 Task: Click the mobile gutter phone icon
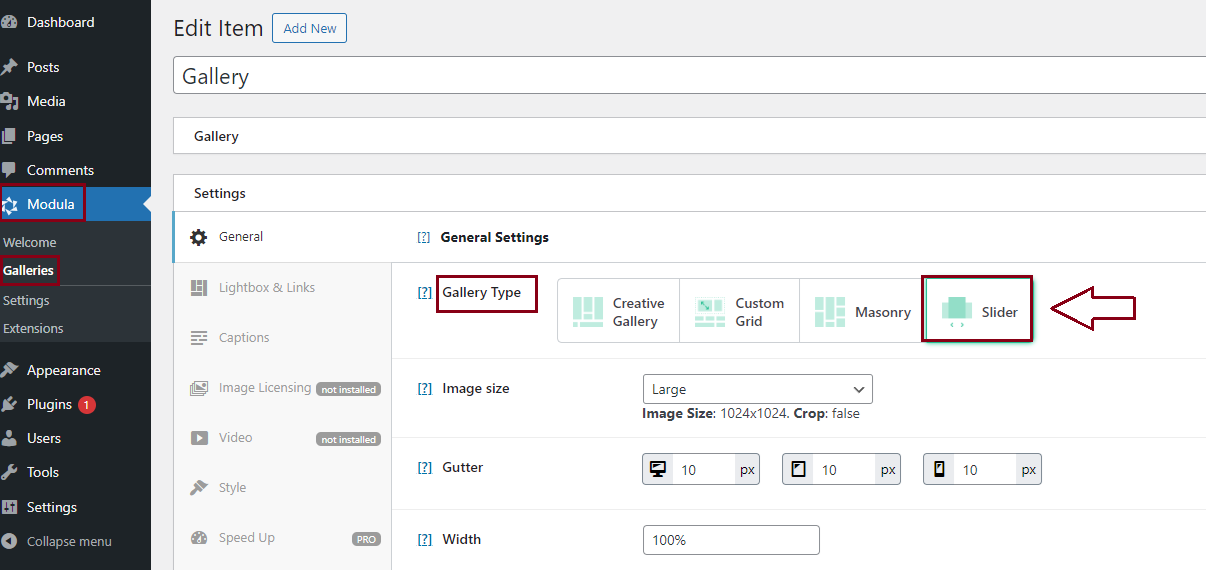tap(939, 469)
